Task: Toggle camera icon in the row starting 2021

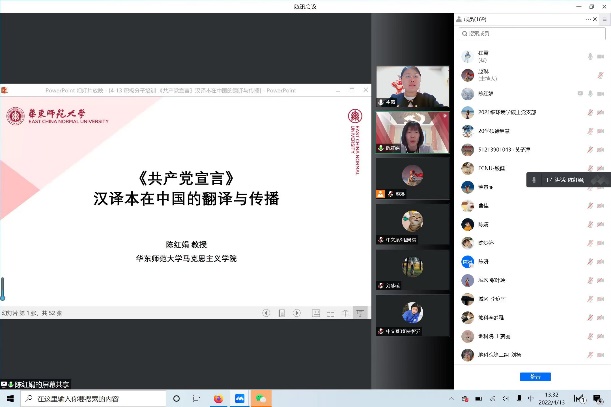Action: (600, 112)
